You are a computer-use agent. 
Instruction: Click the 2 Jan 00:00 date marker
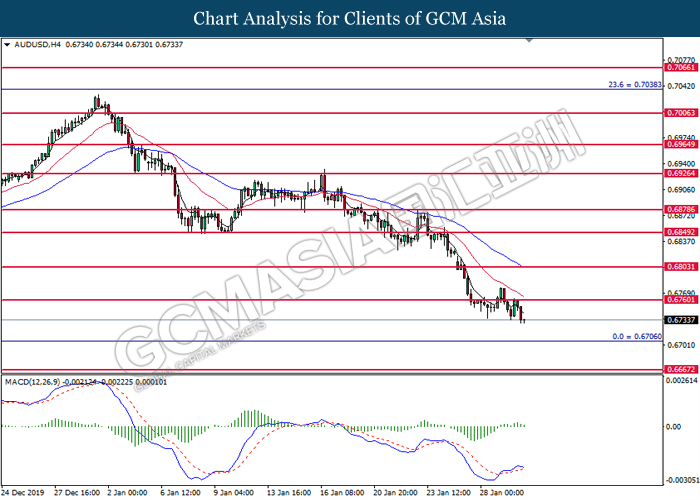click(126, 492)
